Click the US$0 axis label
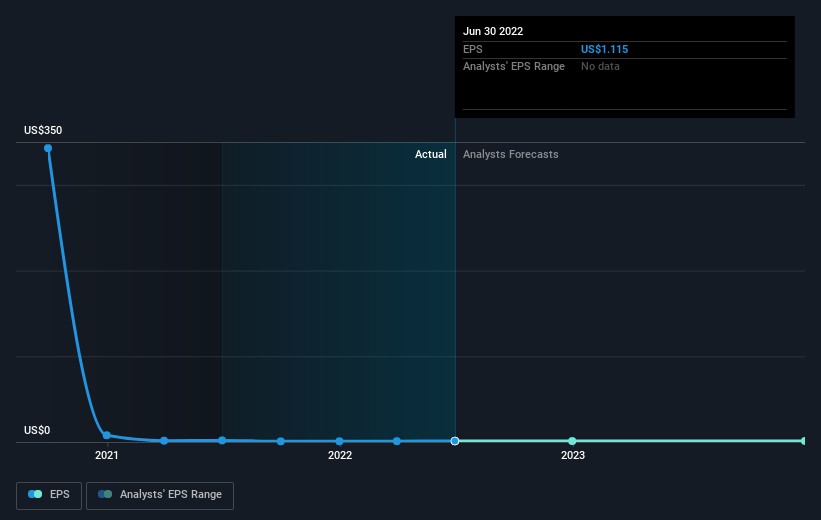This screenshot has width=821, height=520. (37, 430)
